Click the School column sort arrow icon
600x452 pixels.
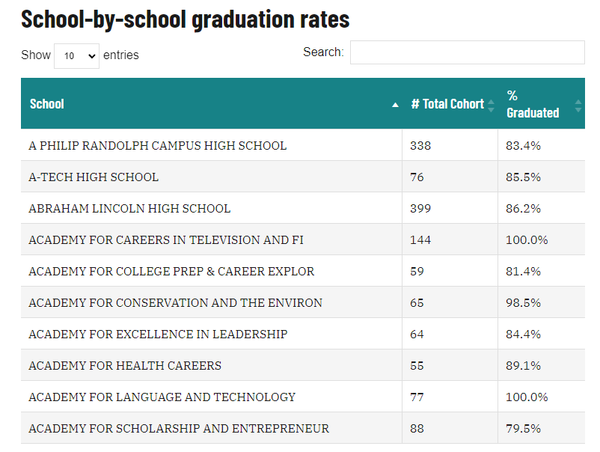coord(395,104)
